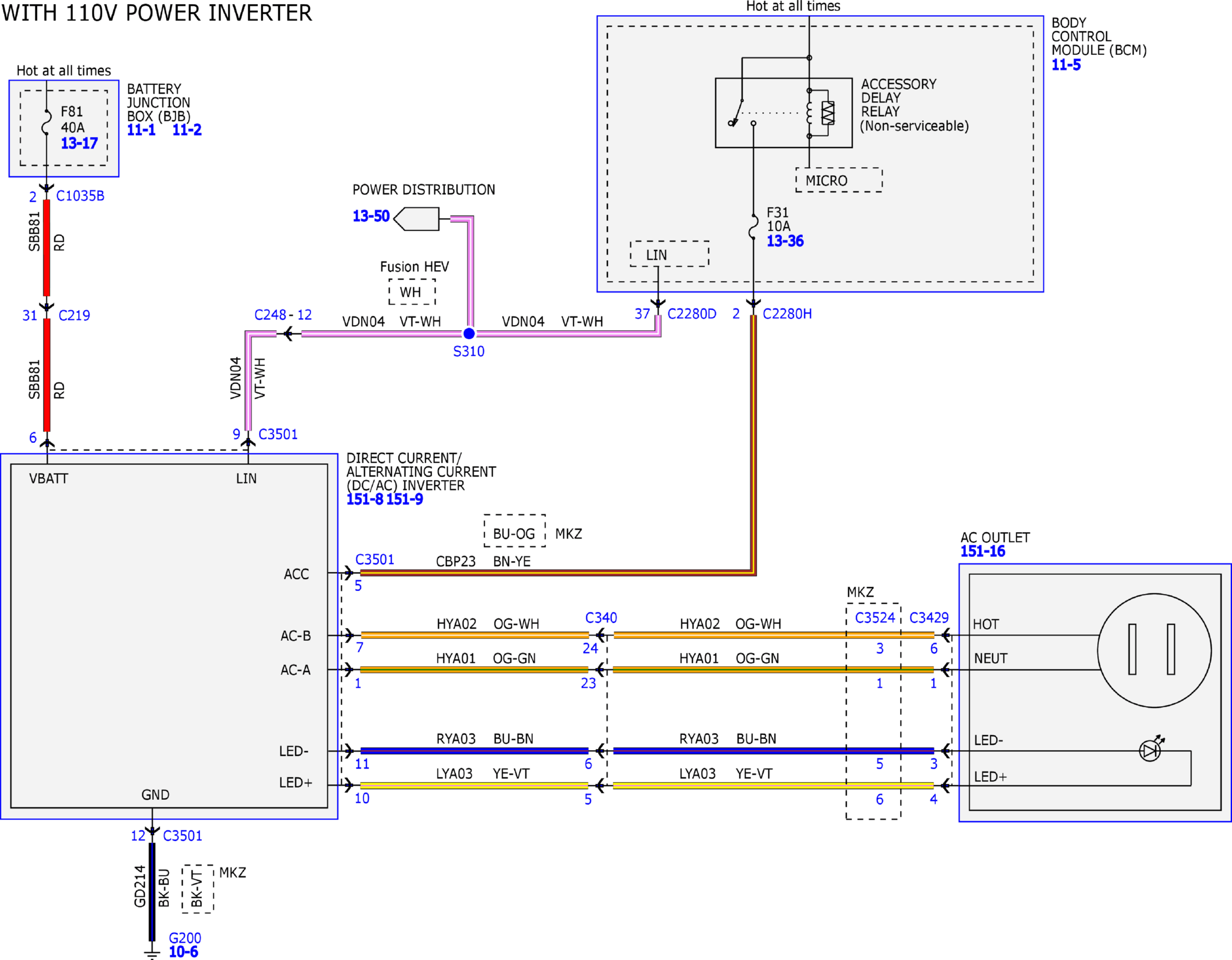Click the G200 ground symbol
Image resolution: width=1232 pixels, height=960 pixels.
pos(152,951)
